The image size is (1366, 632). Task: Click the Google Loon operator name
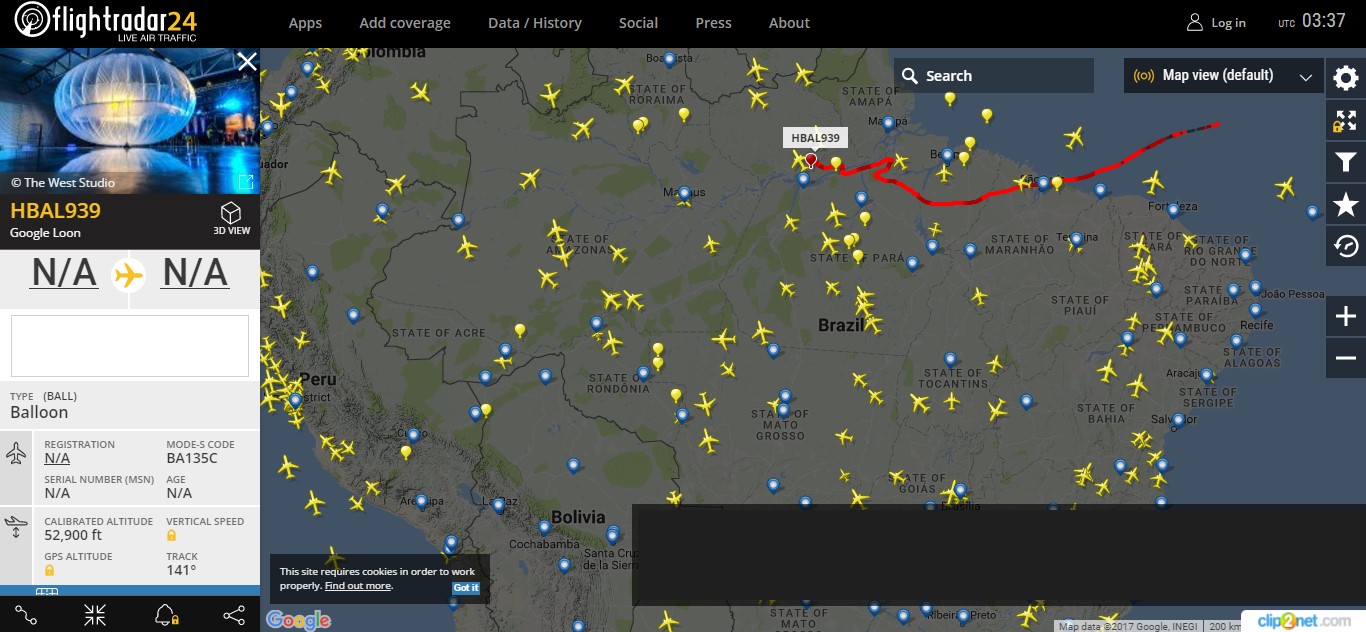(x=45, y=233)
